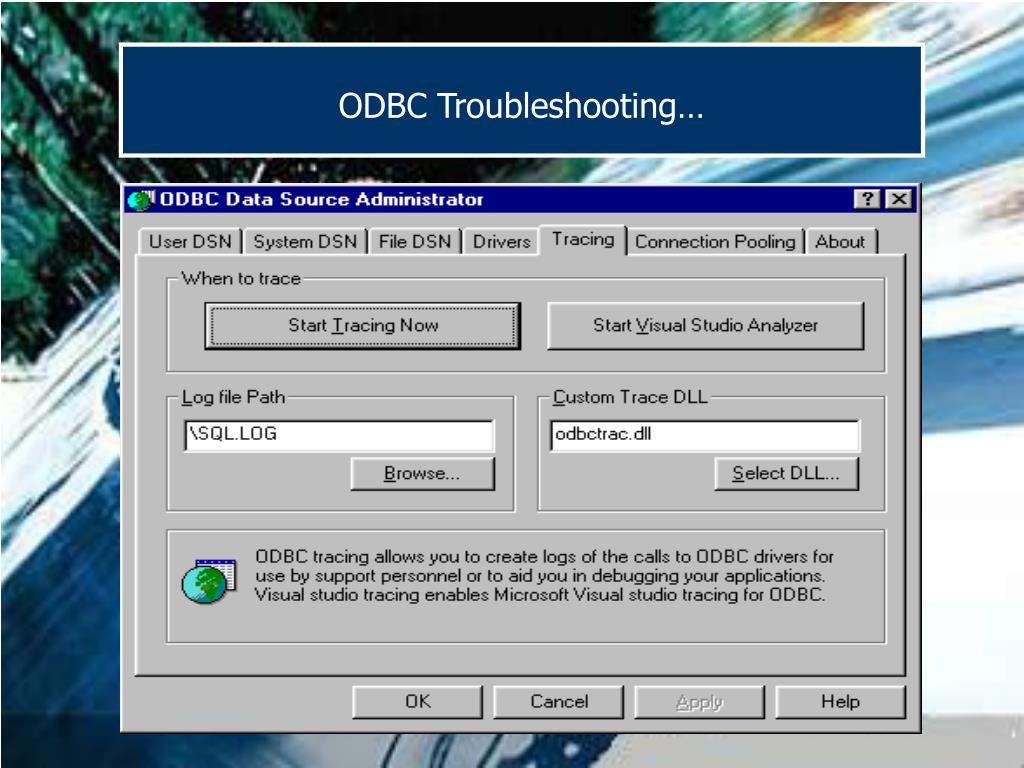Click the 'Log file Path' label

click(233, 397)
